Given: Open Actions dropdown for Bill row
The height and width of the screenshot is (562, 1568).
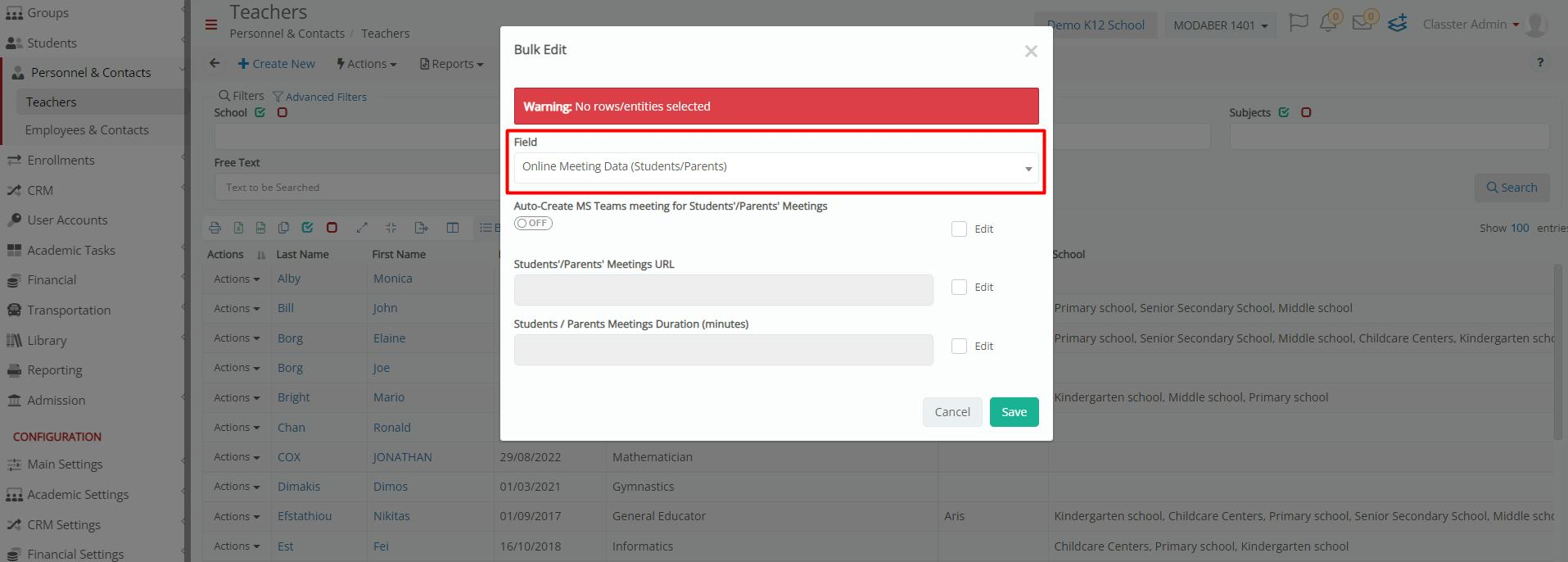Looking at the screenshot, I should click(237, 308).
